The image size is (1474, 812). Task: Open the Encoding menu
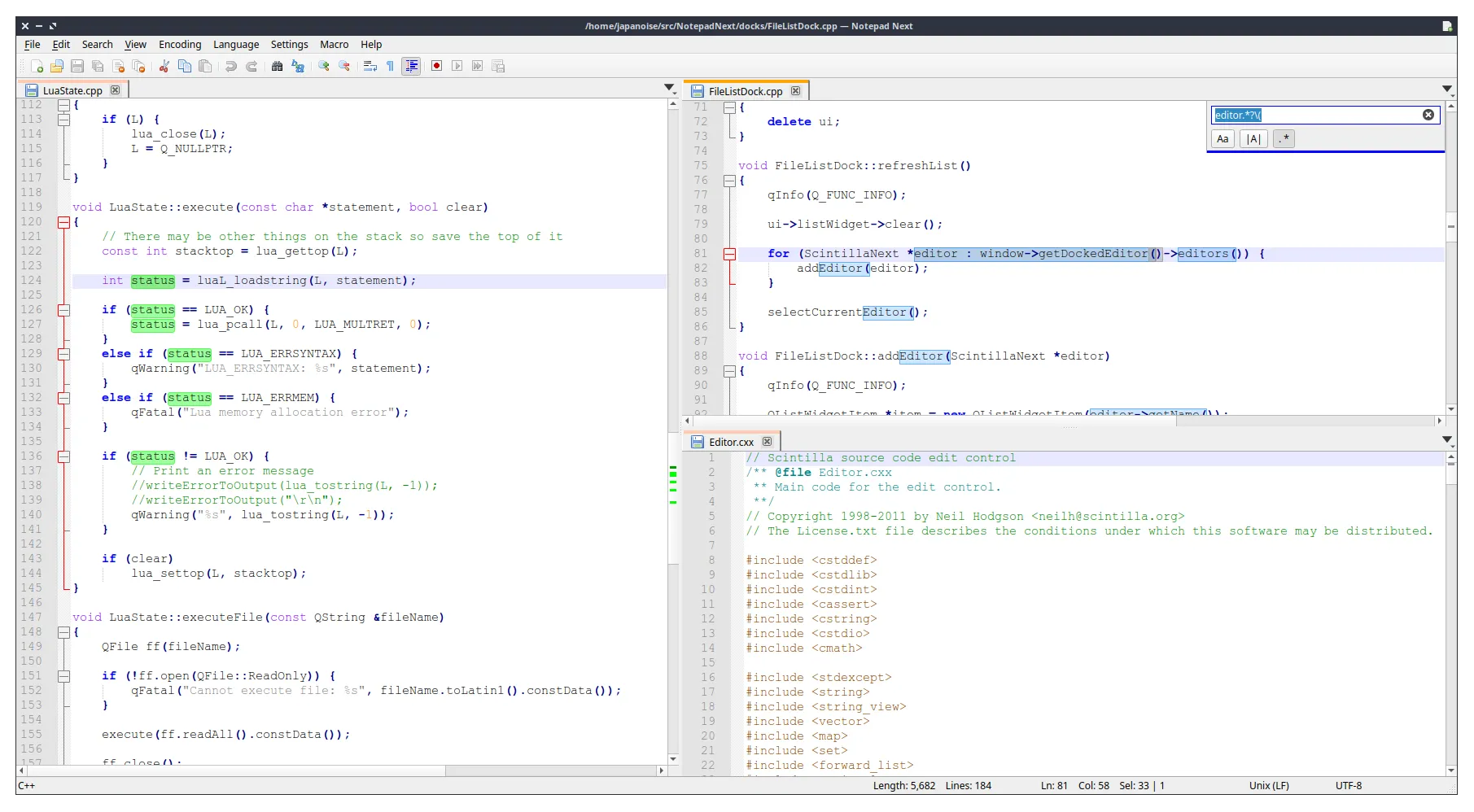point(180,45)
